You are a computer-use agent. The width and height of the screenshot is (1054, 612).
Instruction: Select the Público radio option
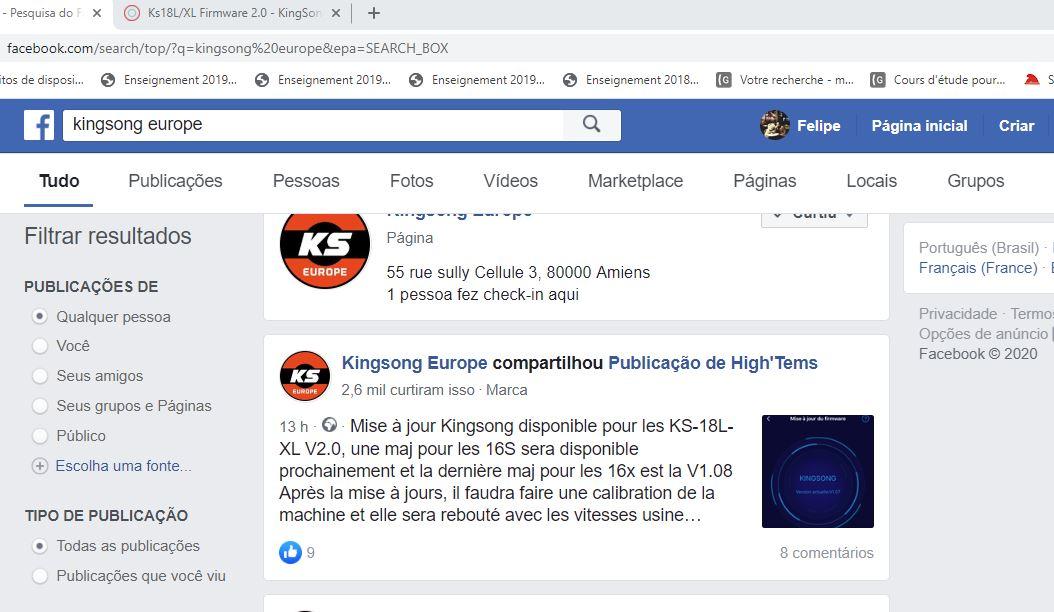40,436
